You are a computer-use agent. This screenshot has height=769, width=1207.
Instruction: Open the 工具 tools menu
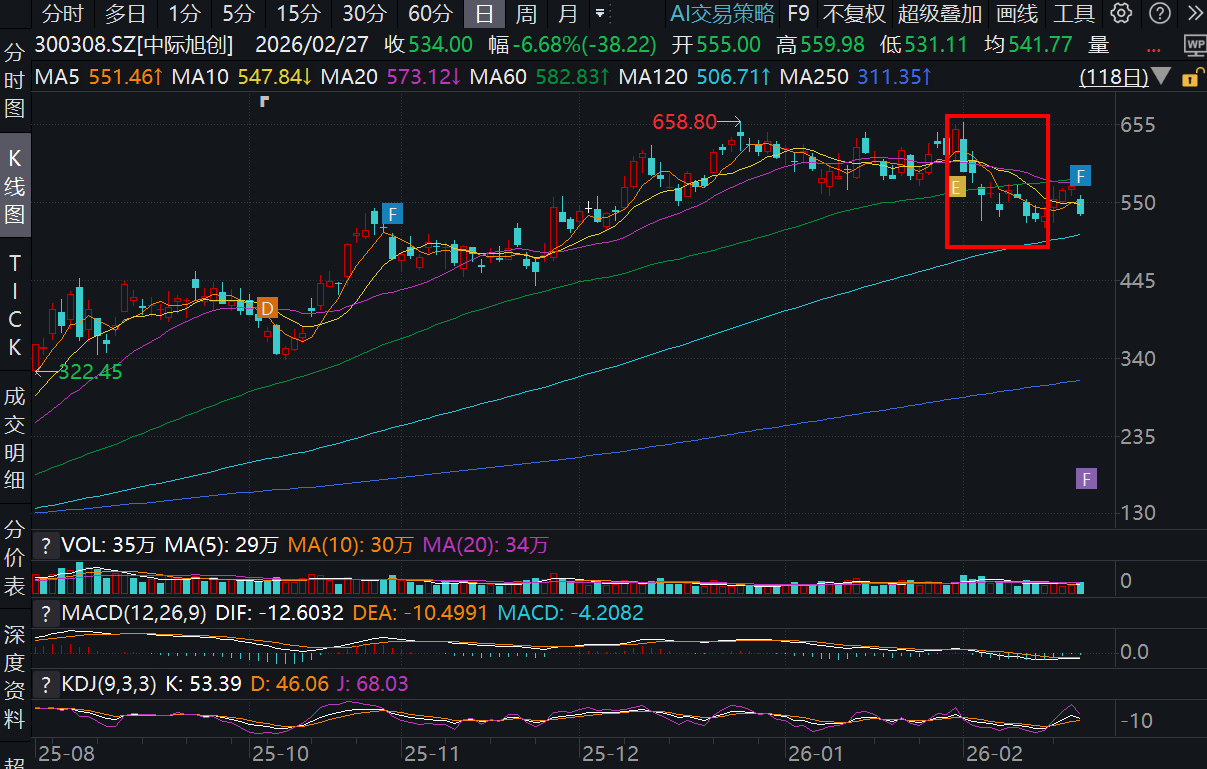pos(1073,13)
